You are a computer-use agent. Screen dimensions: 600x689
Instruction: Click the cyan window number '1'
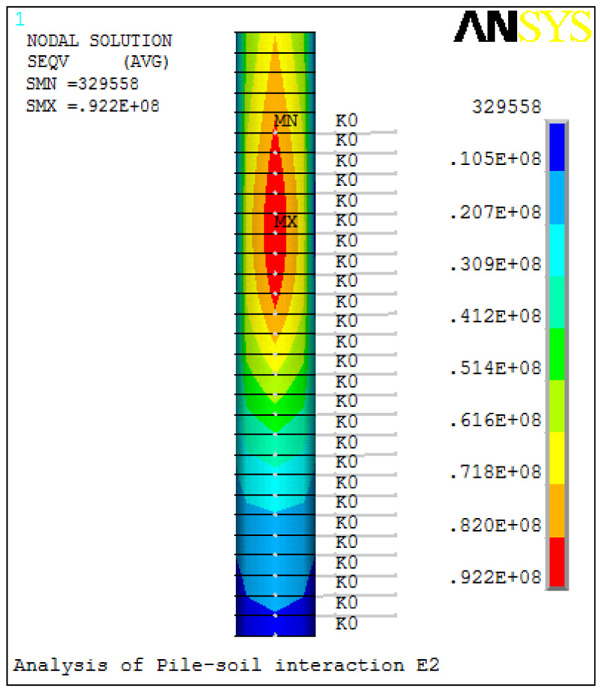click(x=20, y=19)
